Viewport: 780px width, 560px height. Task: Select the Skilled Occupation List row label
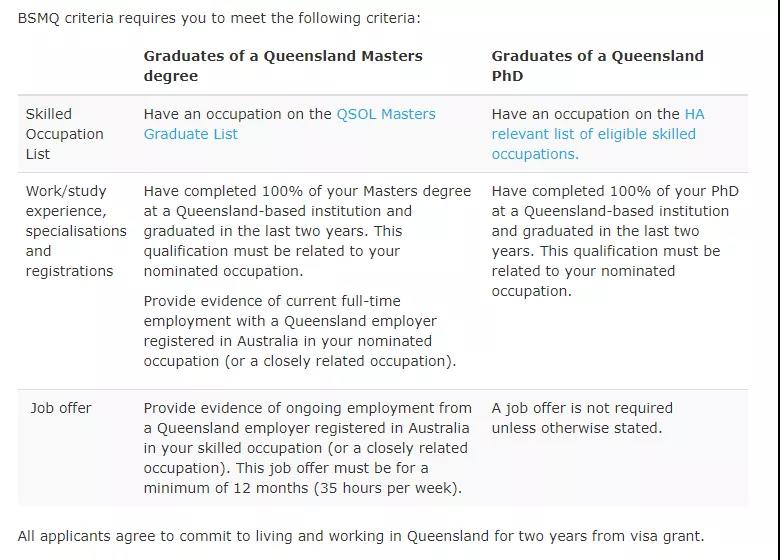[65, 134]
